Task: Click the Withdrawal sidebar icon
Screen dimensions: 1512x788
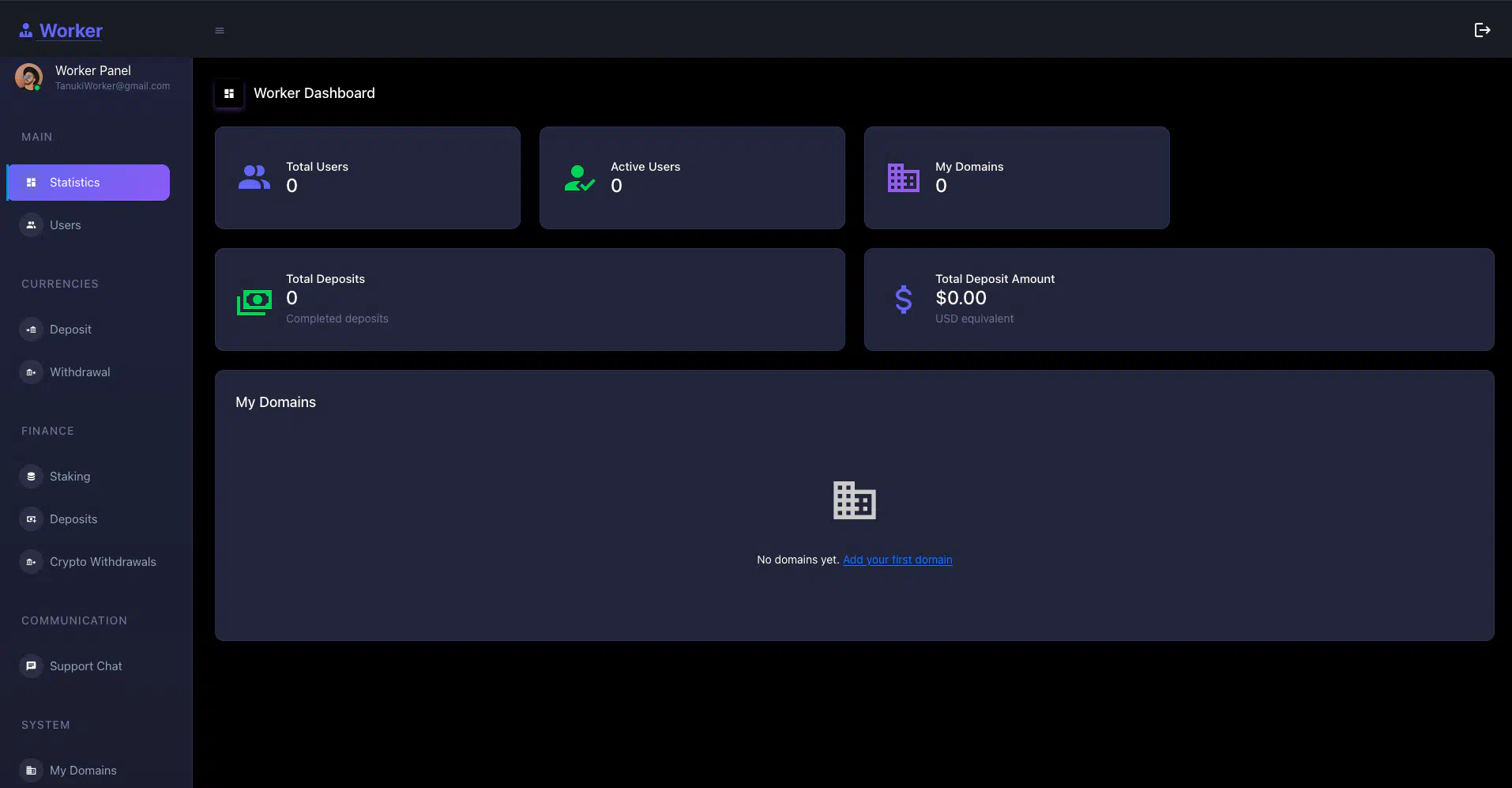Action: 31,372
